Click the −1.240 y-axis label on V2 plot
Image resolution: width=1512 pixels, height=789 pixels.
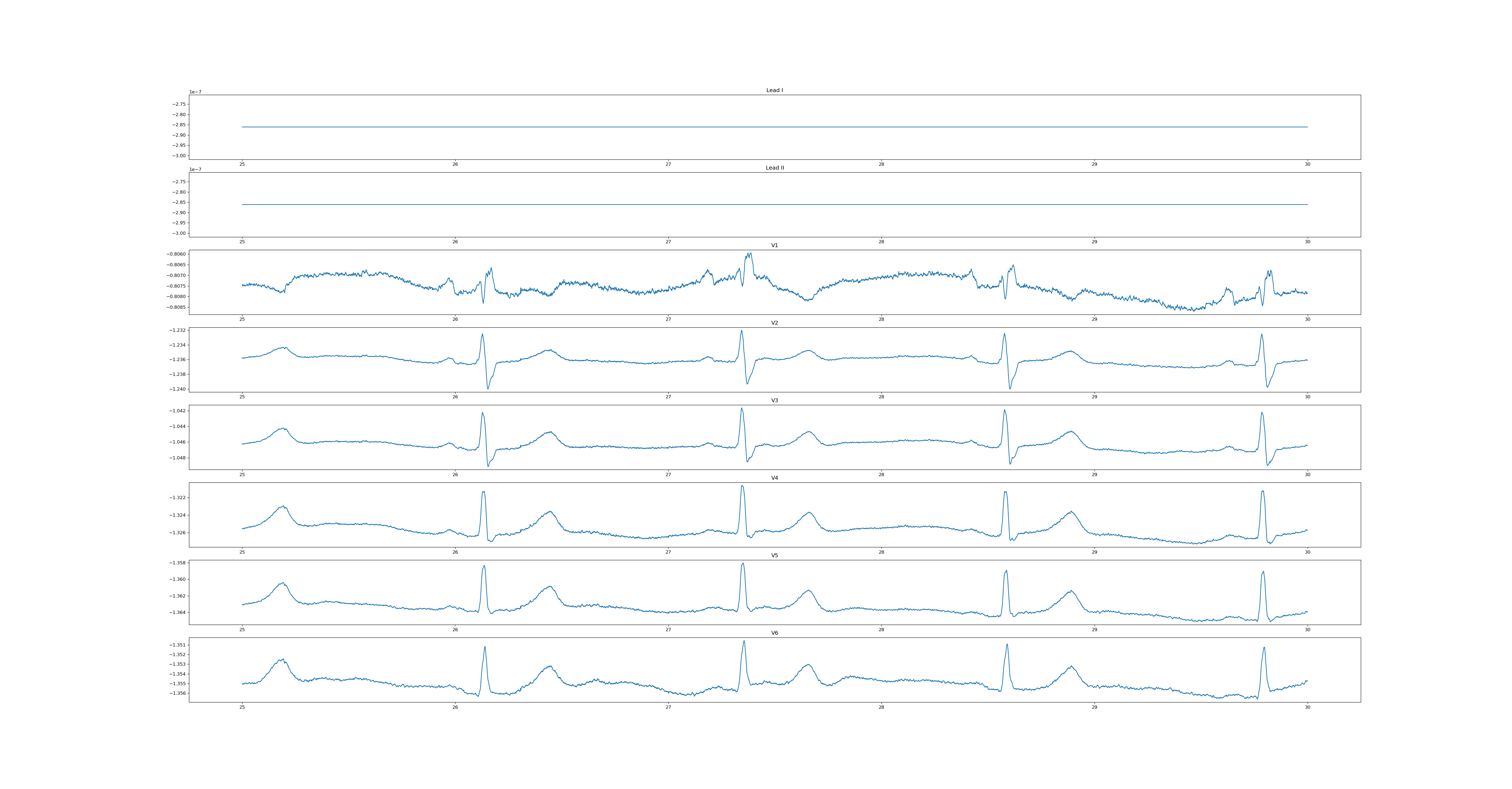click(x=178, y=389)
